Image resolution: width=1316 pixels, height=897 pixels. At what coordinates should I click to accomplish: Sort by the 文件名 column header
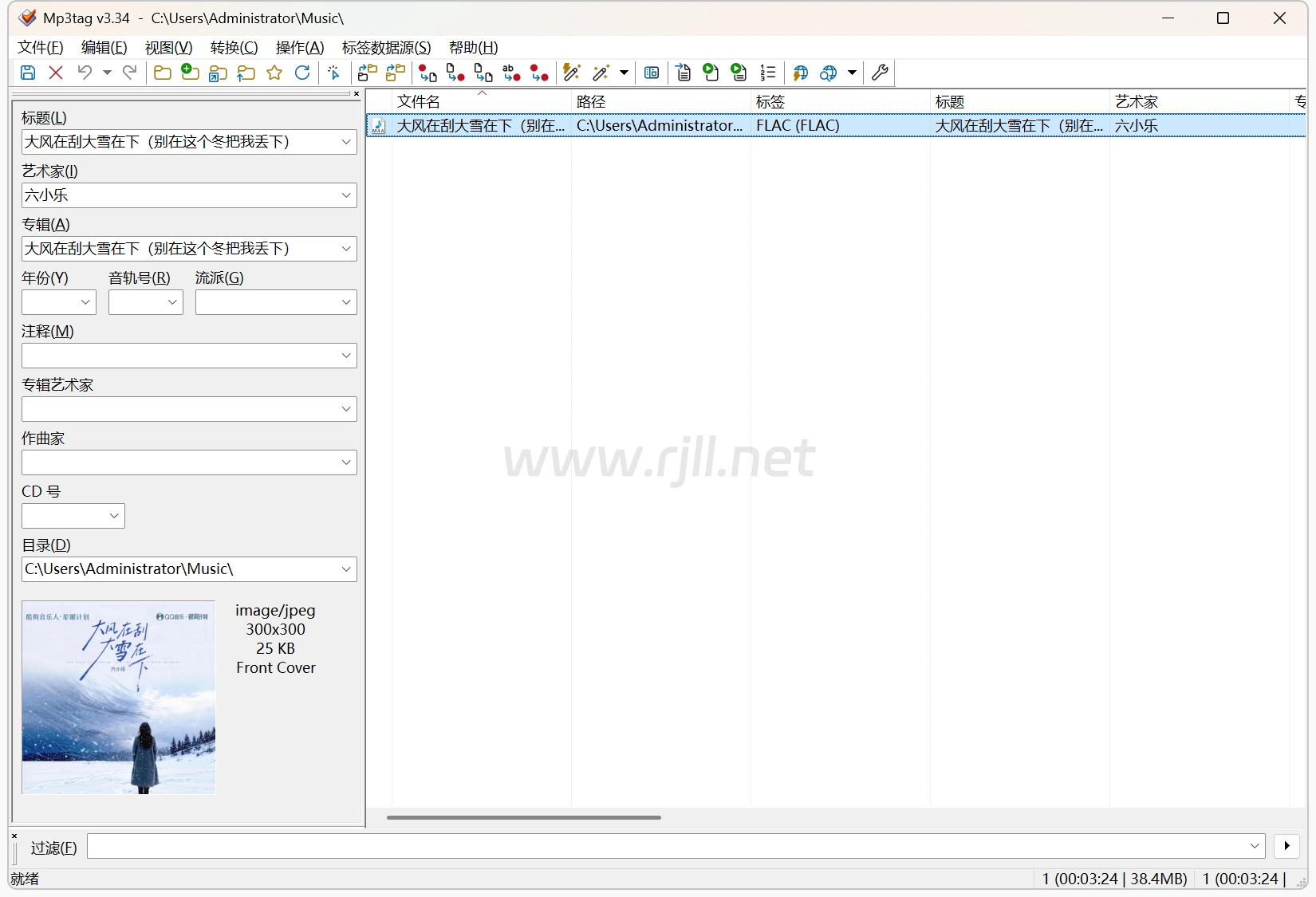[419, 102]
